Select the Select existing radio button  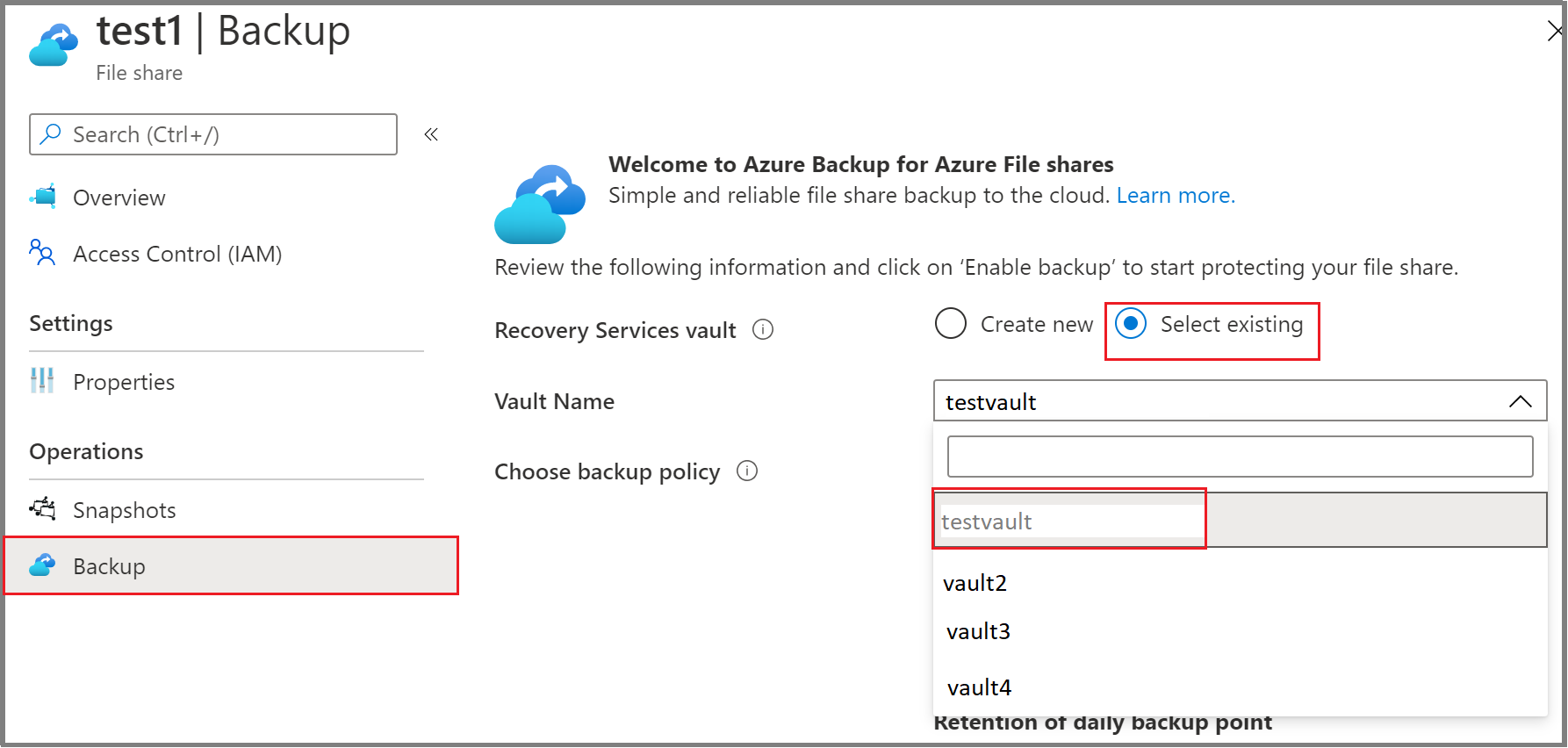coord(1131,323)
